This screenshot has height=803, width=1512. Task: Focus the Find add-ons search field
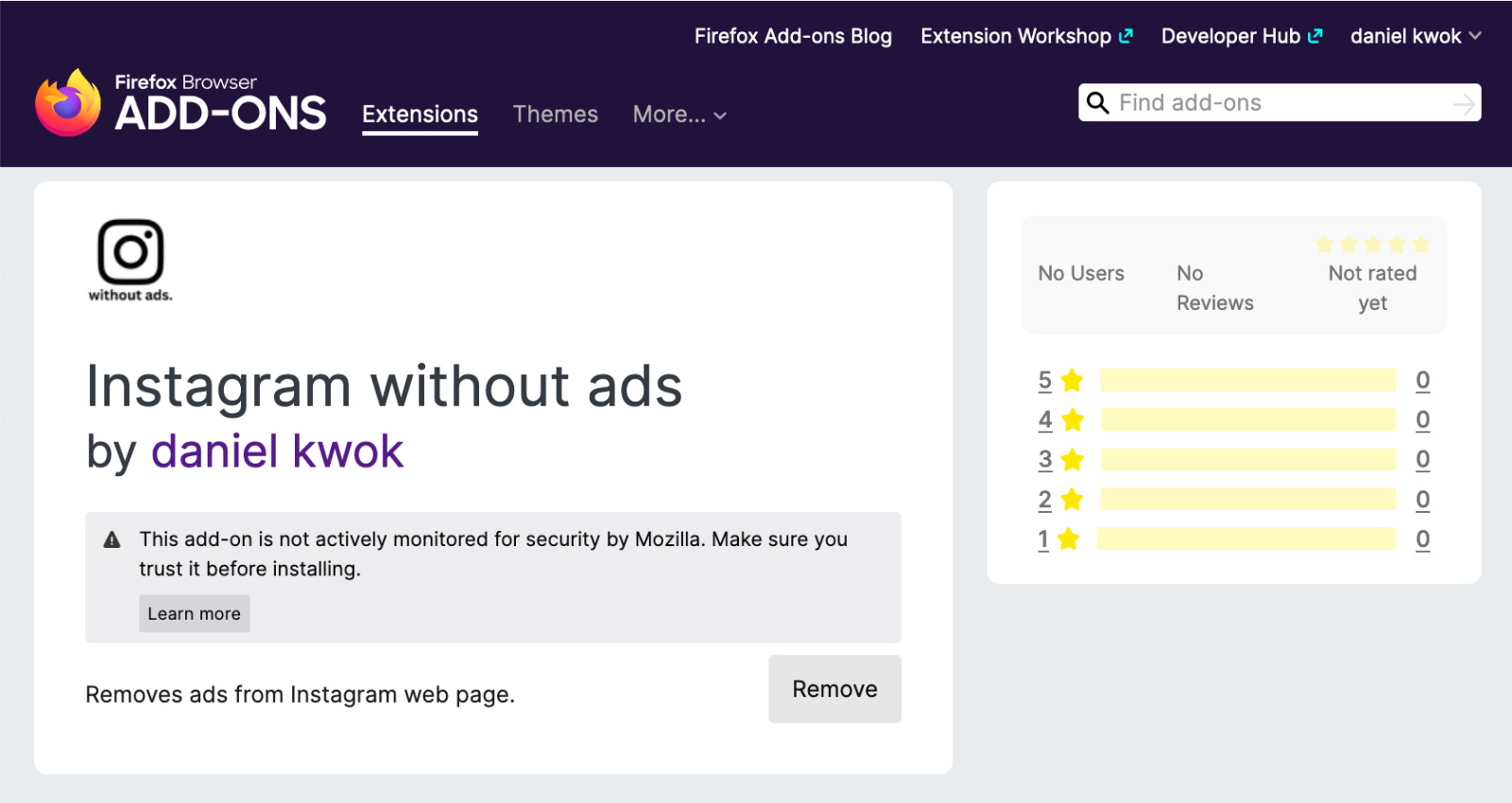[x=1280, y=103]
